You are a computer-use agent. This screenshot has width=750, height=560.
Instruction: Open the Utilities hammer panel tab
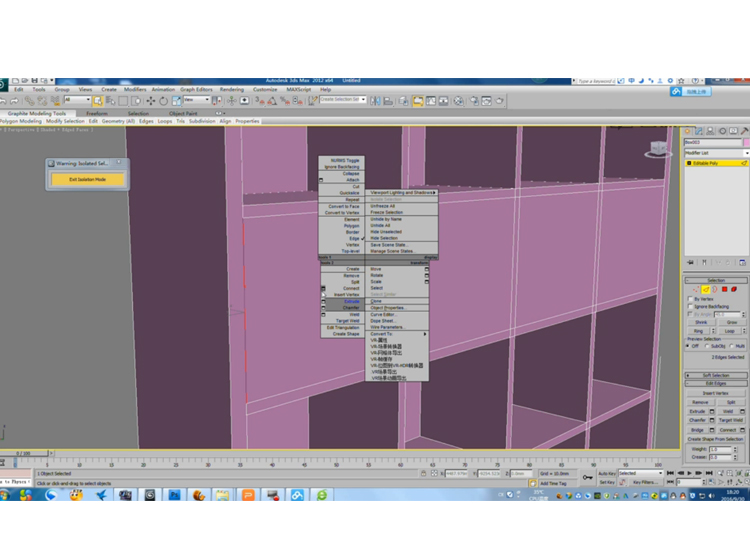tap(745, 131)
